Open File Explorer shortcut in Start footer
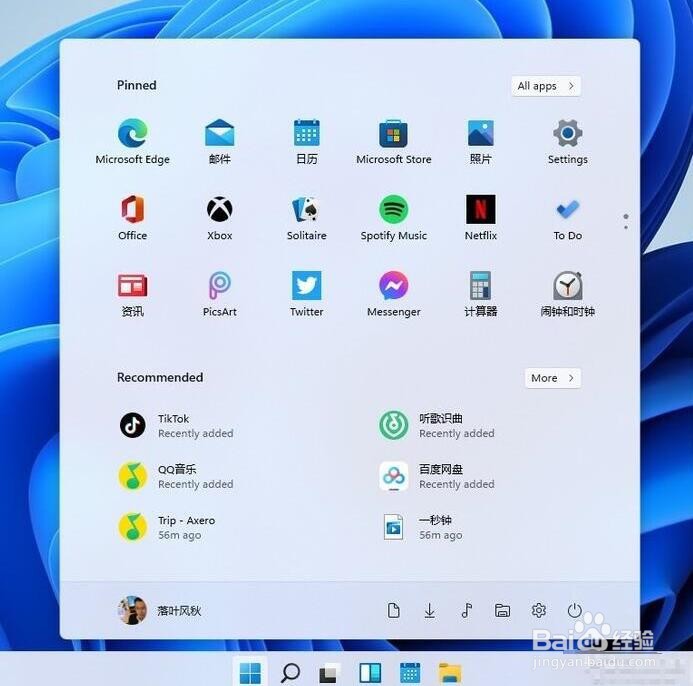The width and height of the screenshot is (693, 686). tap(502, 610)
